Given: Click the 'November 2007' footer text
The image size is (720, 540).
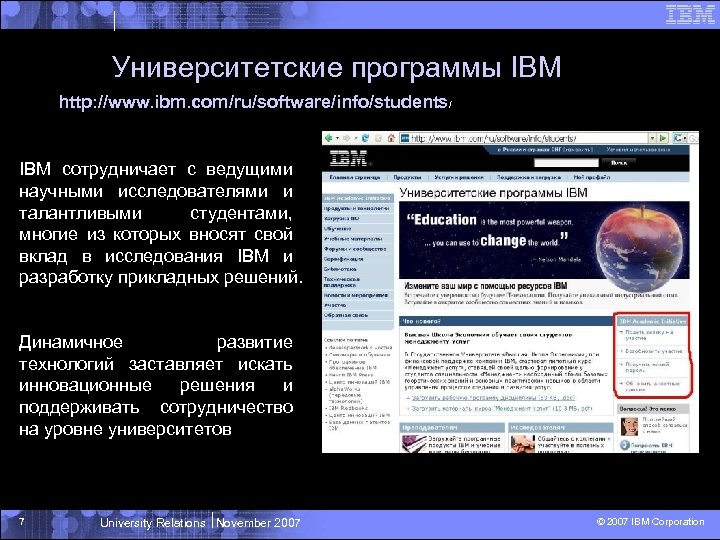Looking at the screenshot, I should click(258, 523).
